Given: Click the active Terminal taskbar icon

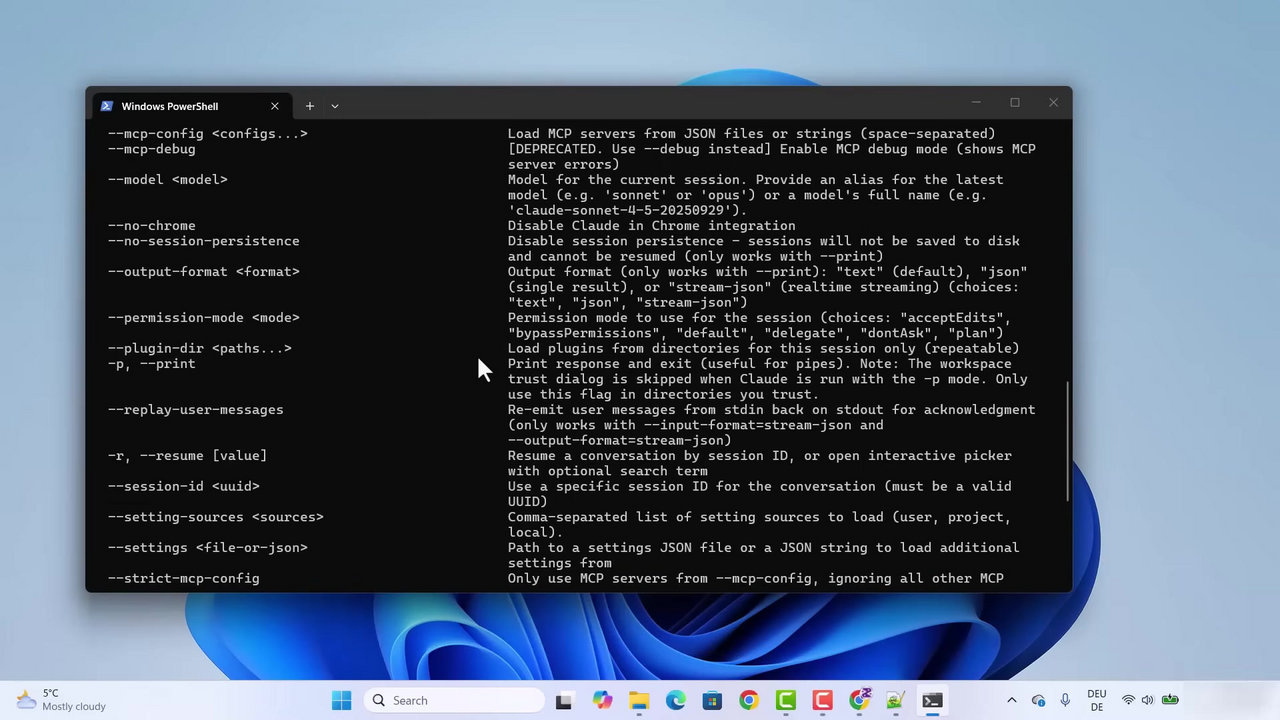Looking at the screenshot, I should click(932, 700).
